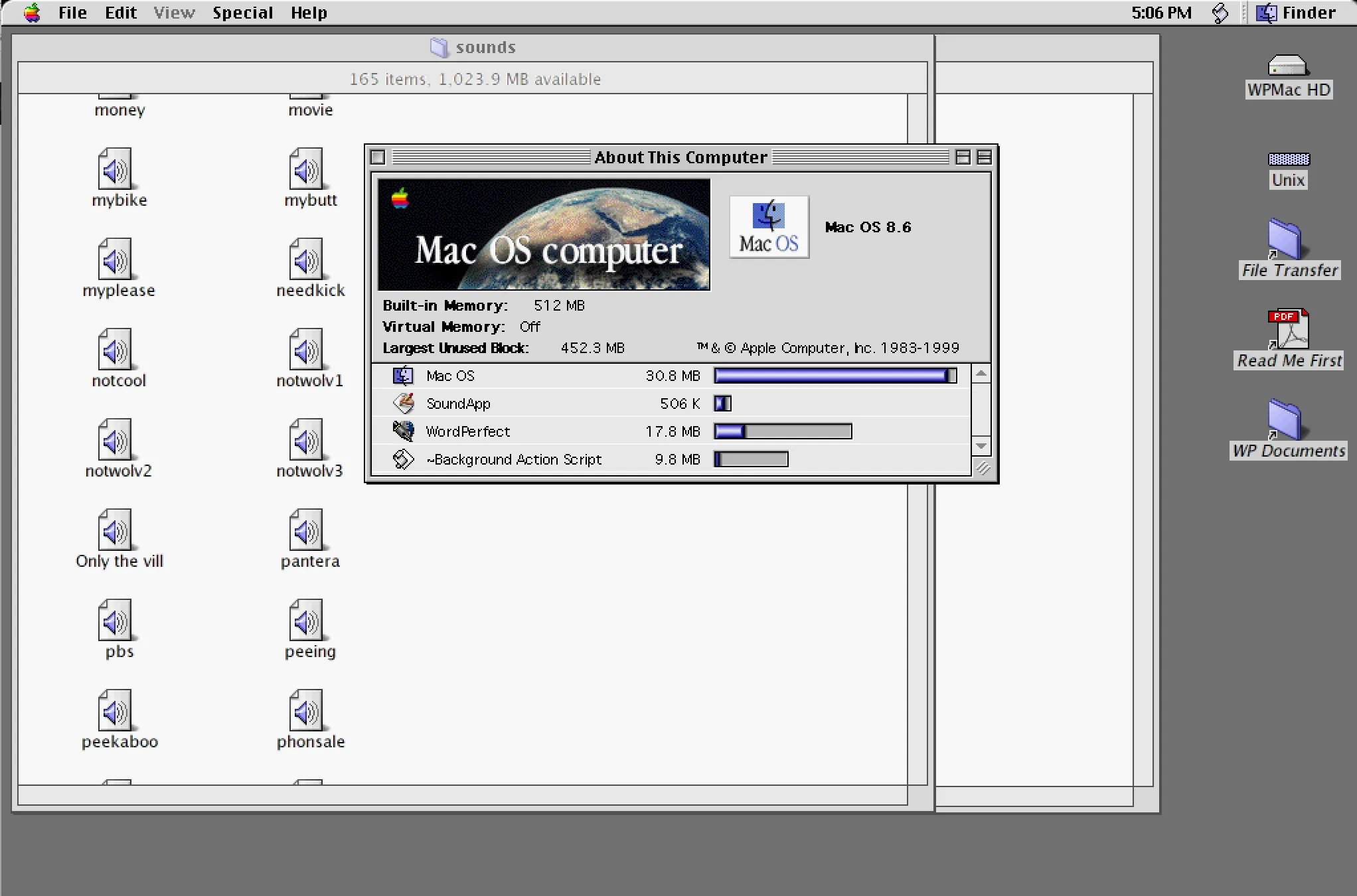This screenshot has height=896, width=1357.
Task: Open the File menu
Action: pyautogui.click(x=72, y=13)
